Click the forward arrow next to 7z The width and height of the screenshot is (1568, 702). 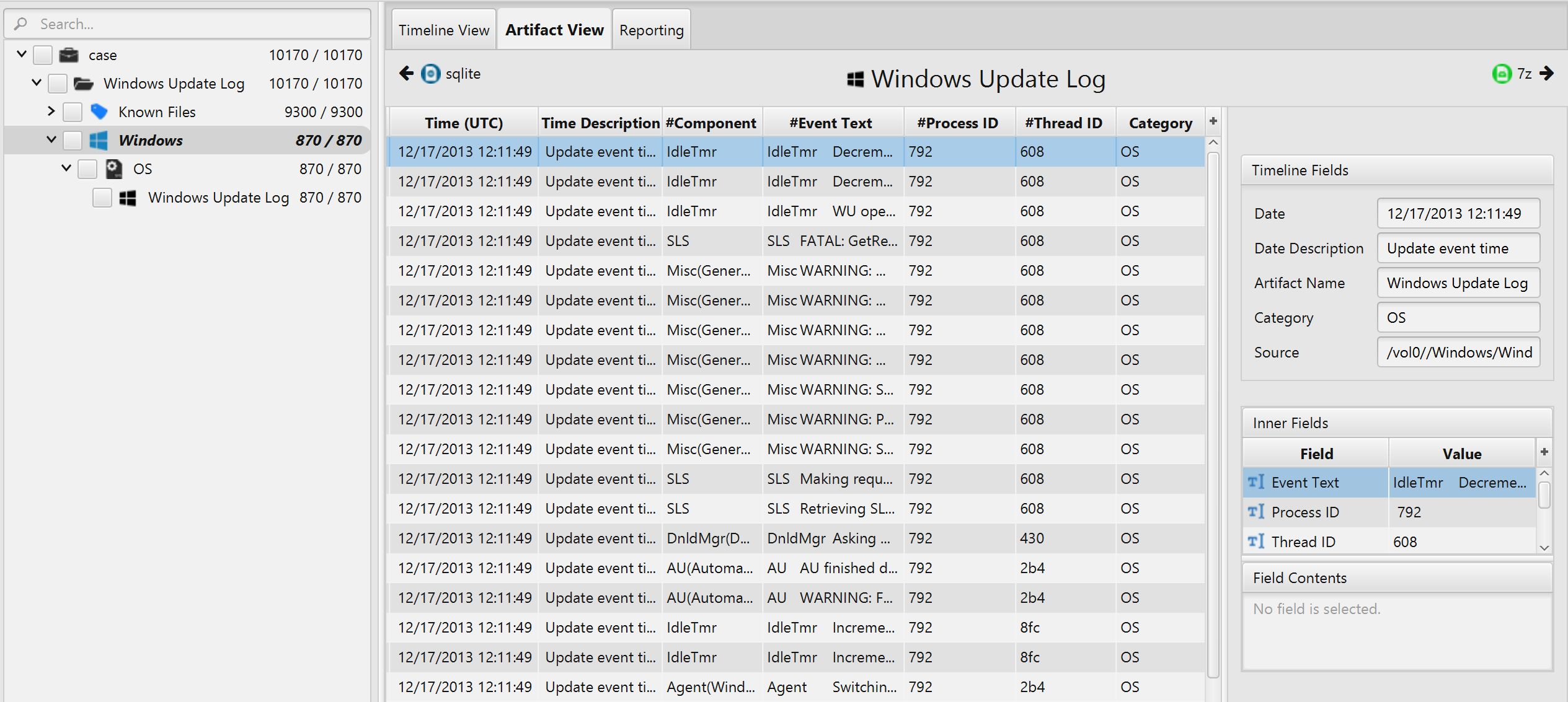tap(1547, 74)
